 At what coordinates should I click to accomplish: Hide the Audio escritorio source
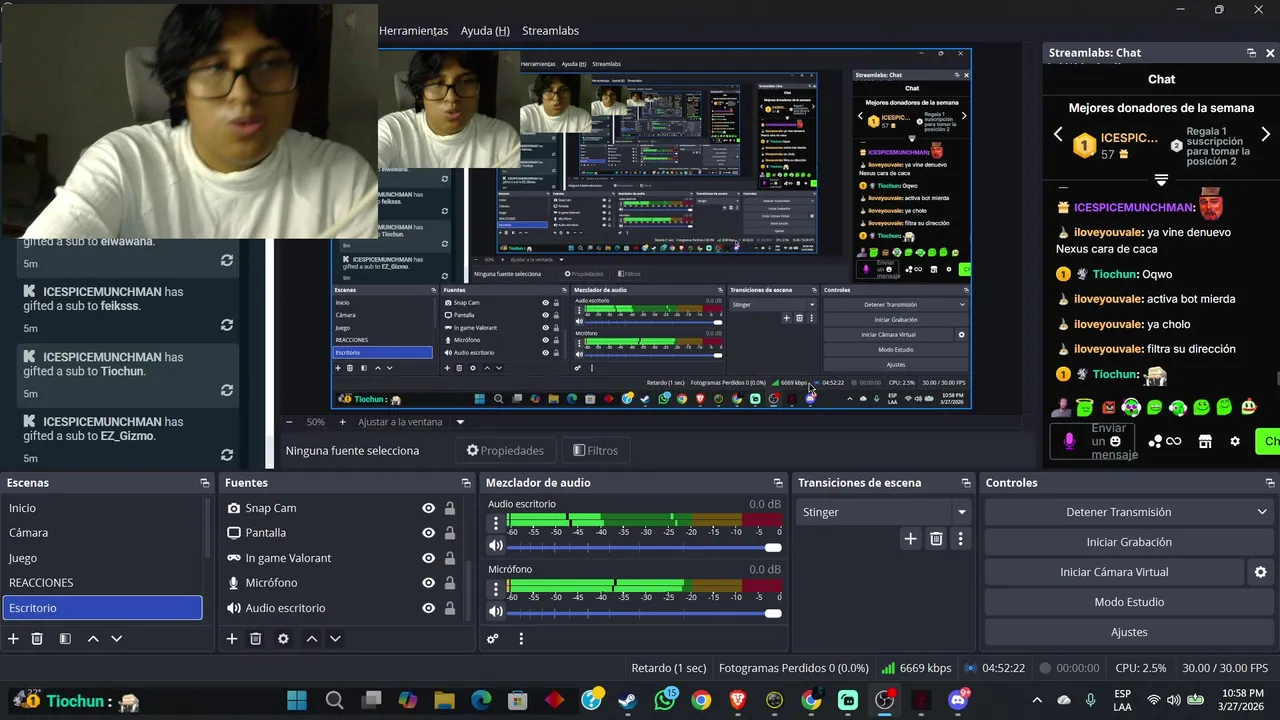click(428, 608)
